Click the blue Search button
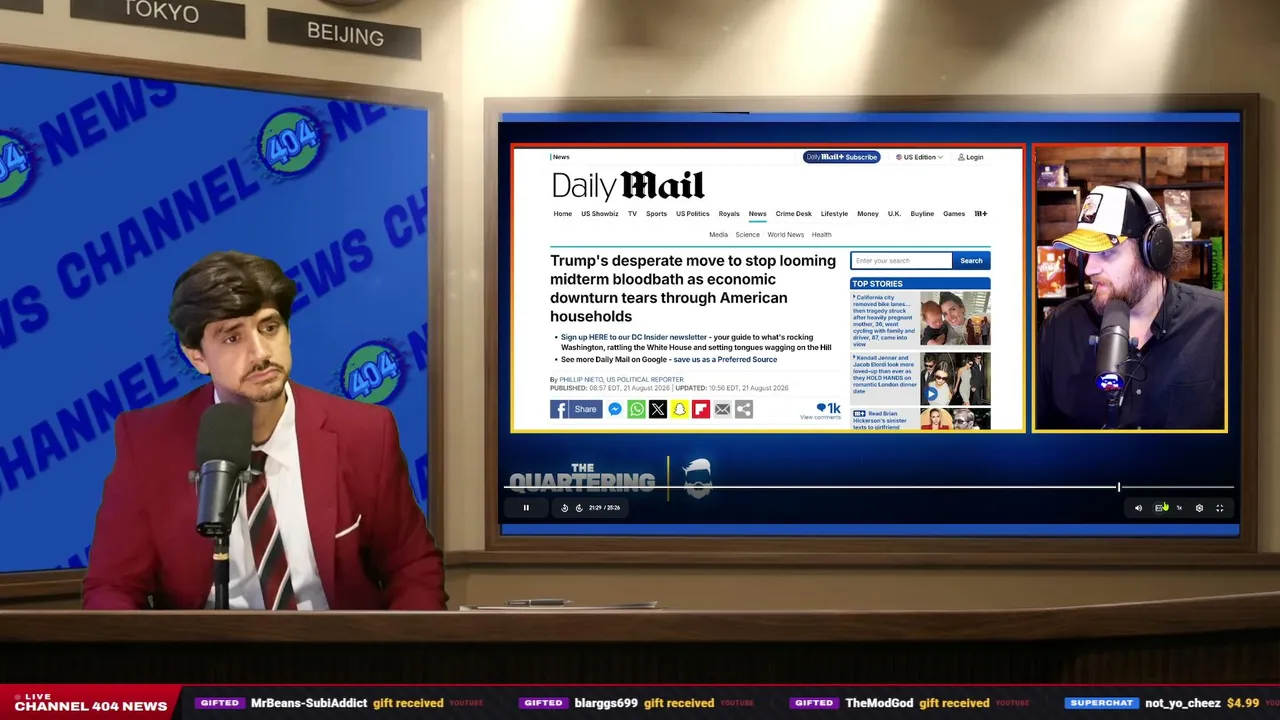Image resolution: width=1280 pixels, height=720 pixels. coord(971,261)
